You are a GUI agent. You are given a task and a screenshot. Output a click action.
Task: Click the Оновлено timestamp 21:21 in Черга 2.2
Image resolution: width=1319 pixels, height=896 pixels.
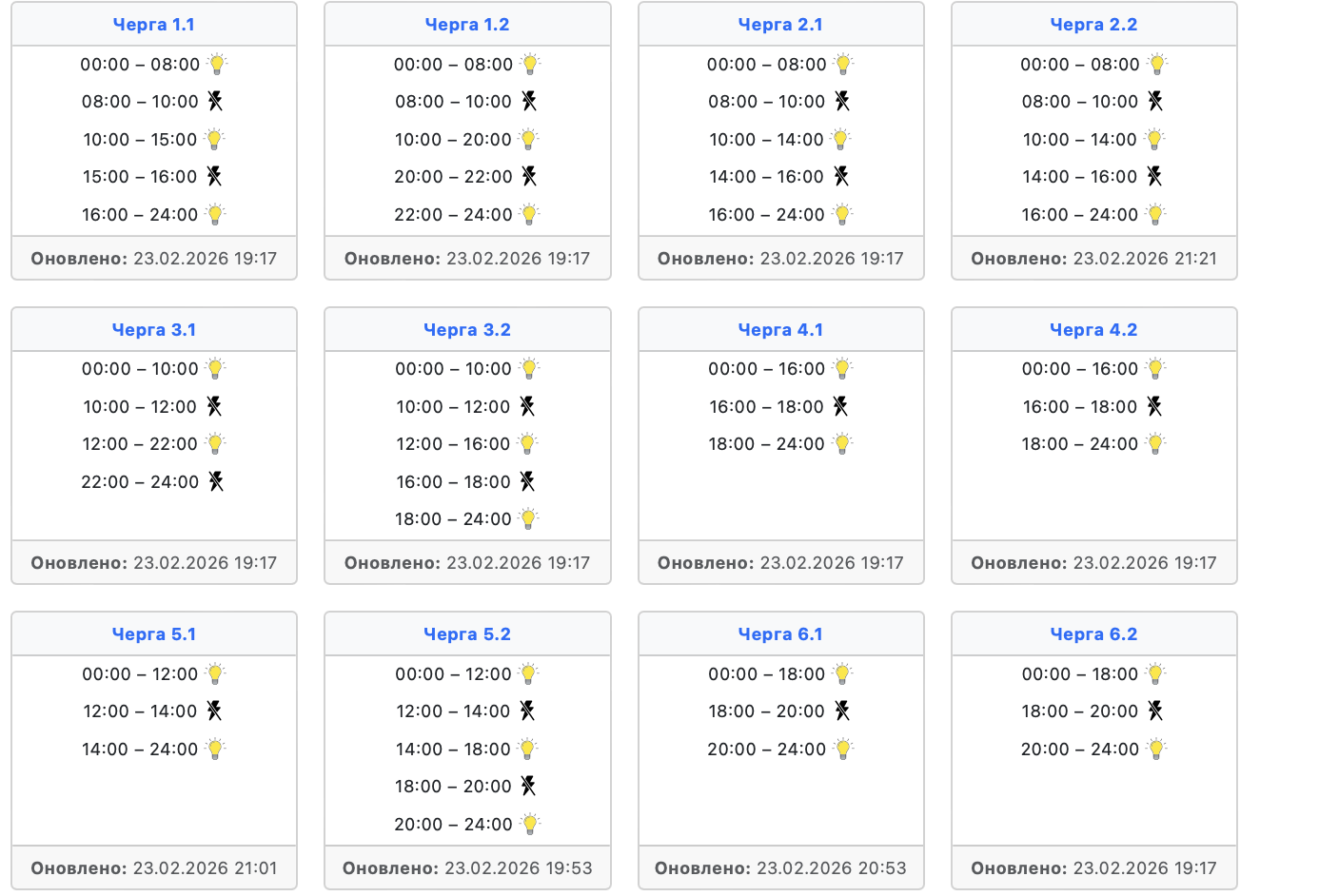[1145, 259]
